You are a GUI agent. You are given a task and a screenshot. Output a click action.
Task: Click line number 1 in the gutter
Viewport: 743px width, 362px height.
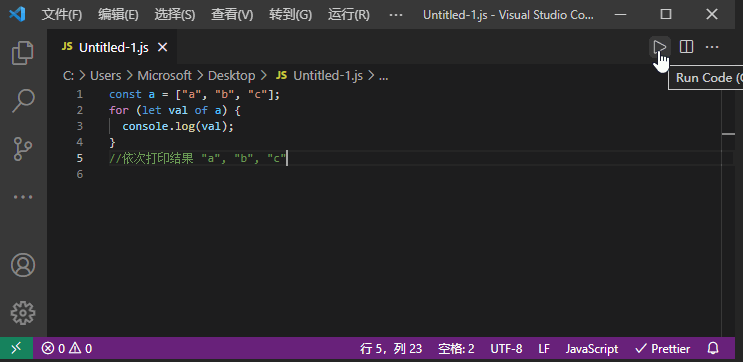(79, 94)
